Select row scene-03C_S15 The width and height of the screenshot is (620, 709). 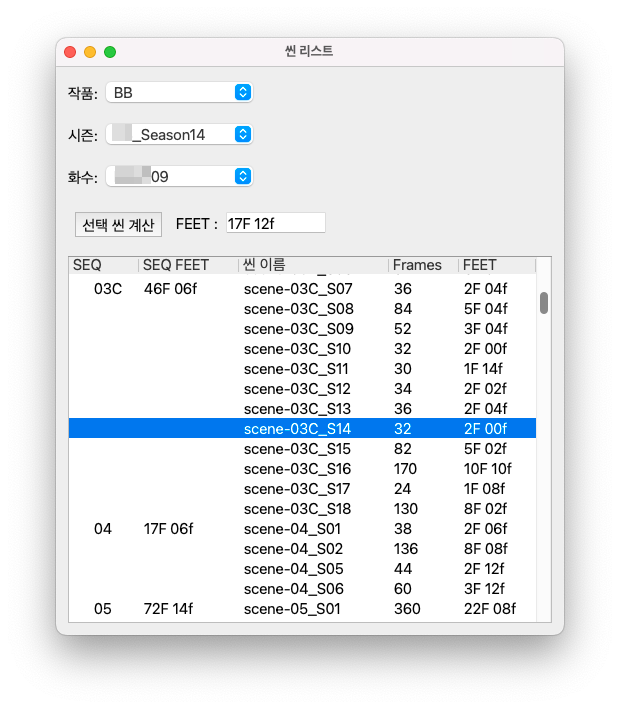pos(302,449)
